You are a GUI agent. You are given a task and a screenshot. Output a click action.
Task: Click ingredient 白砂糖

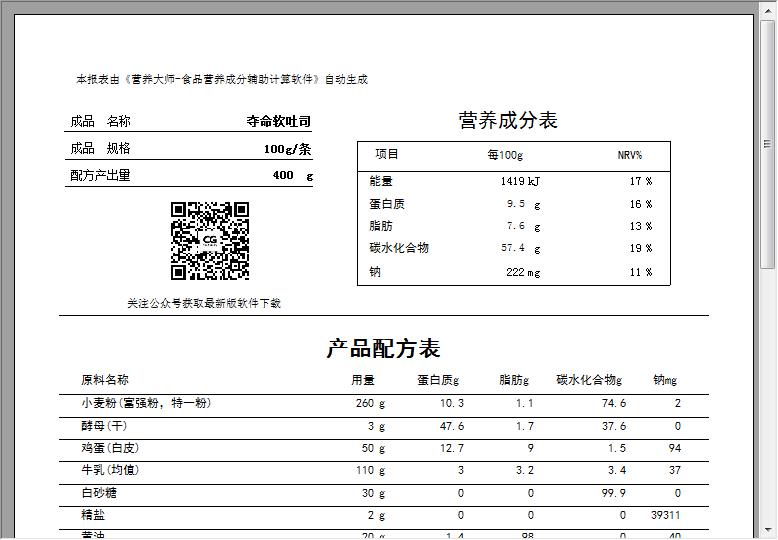tap(99, 493)
